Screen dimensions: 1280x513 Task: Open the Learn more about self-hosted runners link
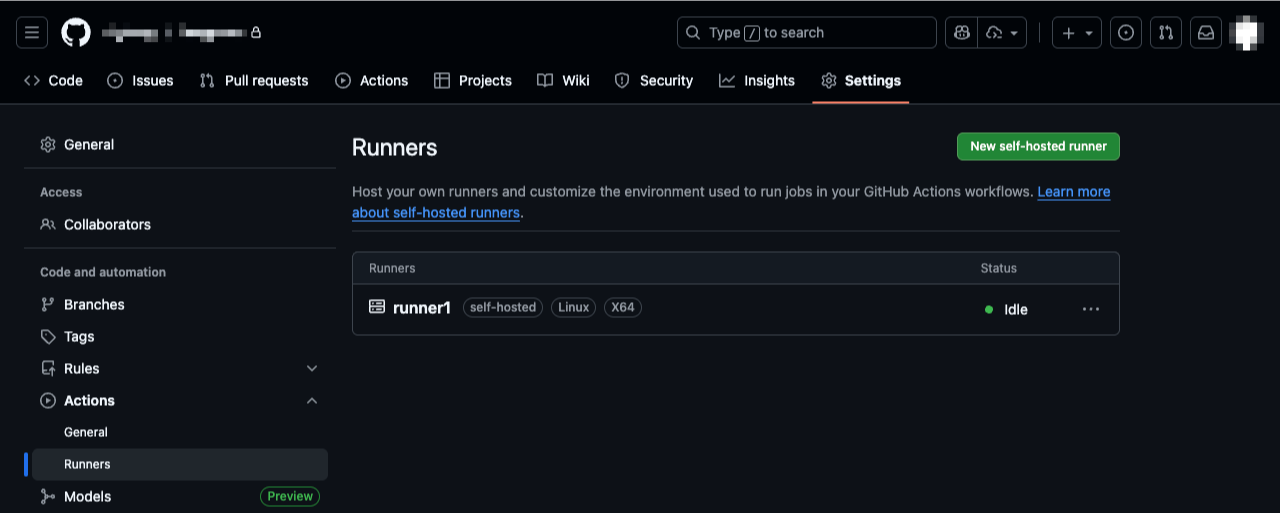click(1073, 192)
